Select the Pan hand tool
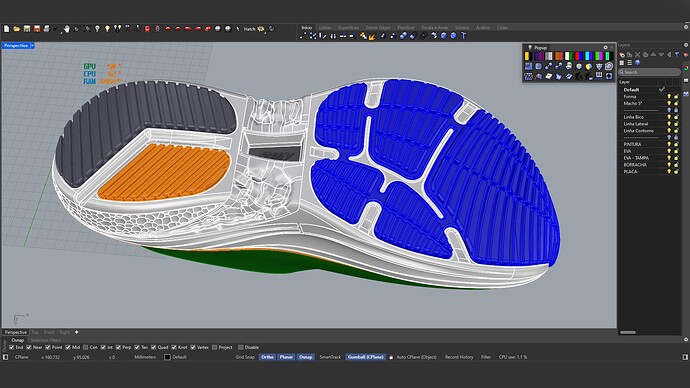The height and width of the screenshot is (388, 690). click(67, 29)
